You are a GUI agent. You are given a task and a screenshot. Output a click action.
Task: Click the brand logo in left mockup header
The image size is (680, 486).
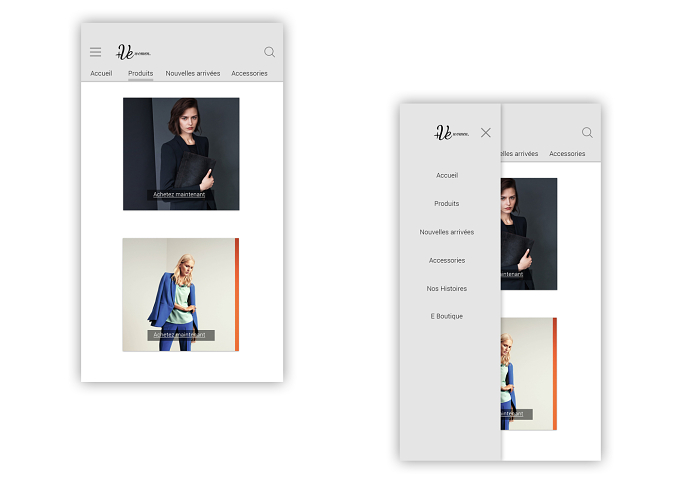coord(133,52)
